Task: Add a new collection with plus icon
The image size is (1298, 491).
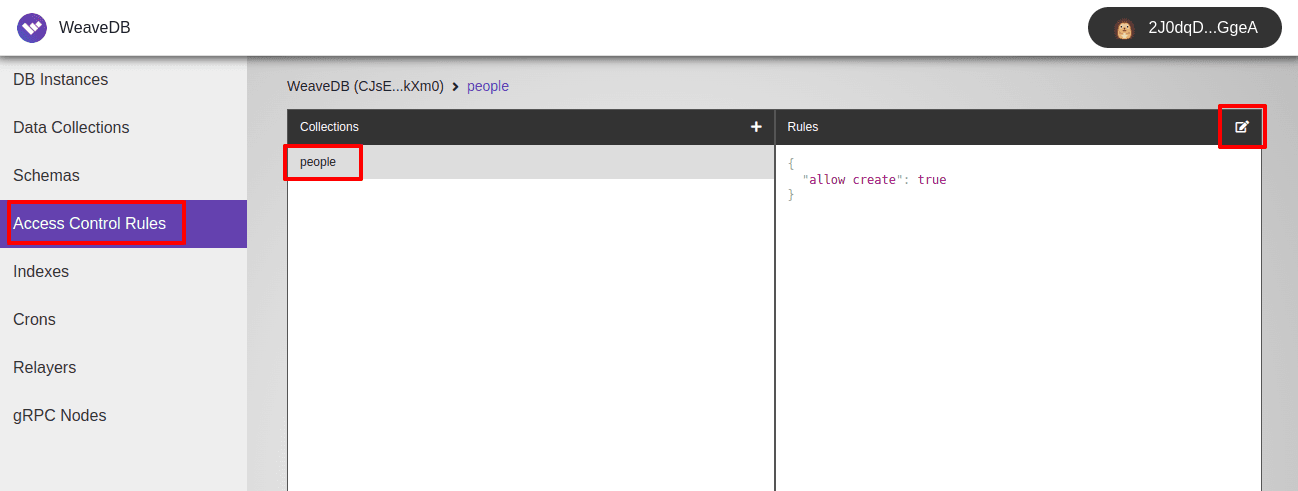Action: [756, 127]
